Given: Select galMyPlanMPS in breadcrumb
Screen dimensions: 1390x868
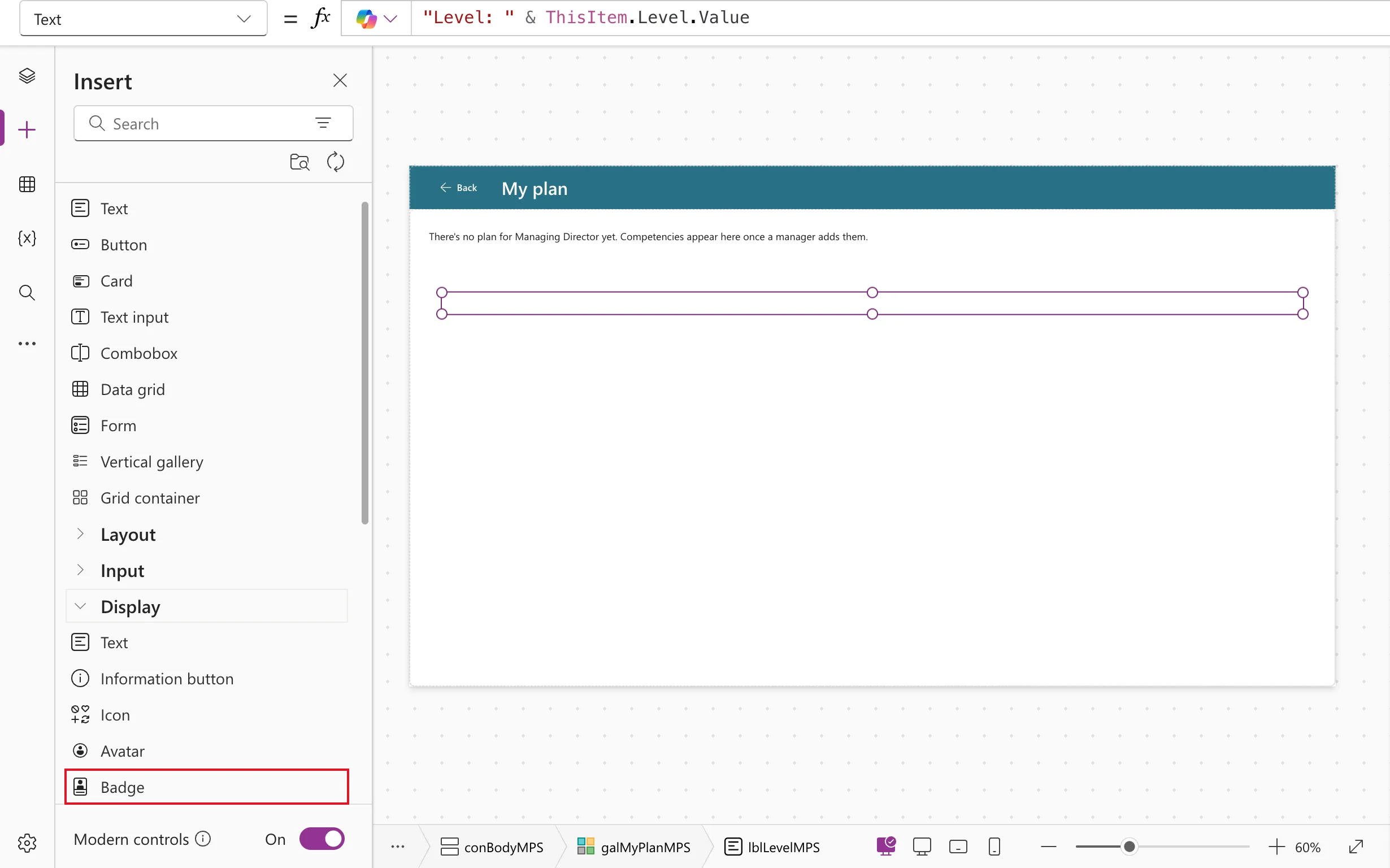Looking at the screenshot, I should [633, 847].
